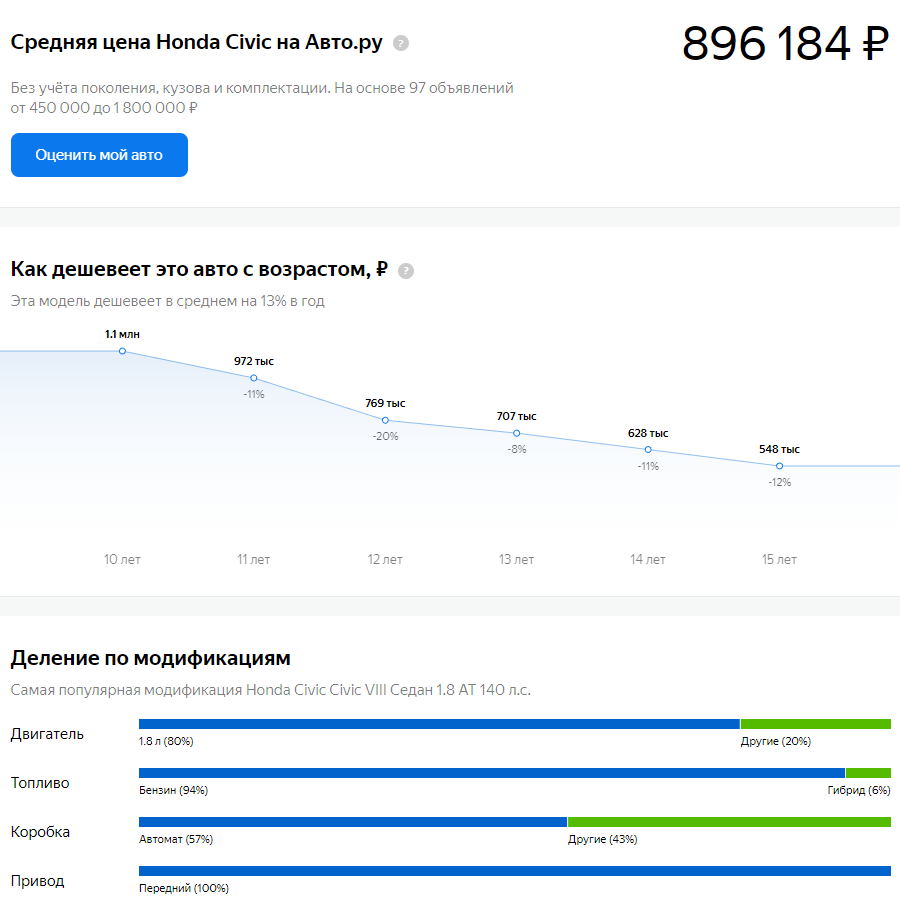900x915 pixels.
Task: Click the blue Автомат gearbox bar segment
Action: coord(353,822)
